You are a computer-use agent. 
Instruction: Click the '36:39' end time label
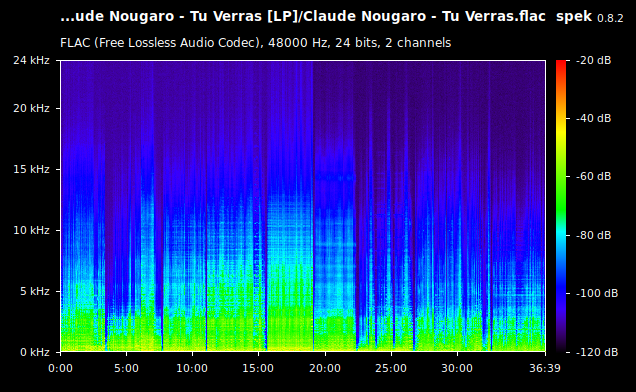click(x=545, y=368)
